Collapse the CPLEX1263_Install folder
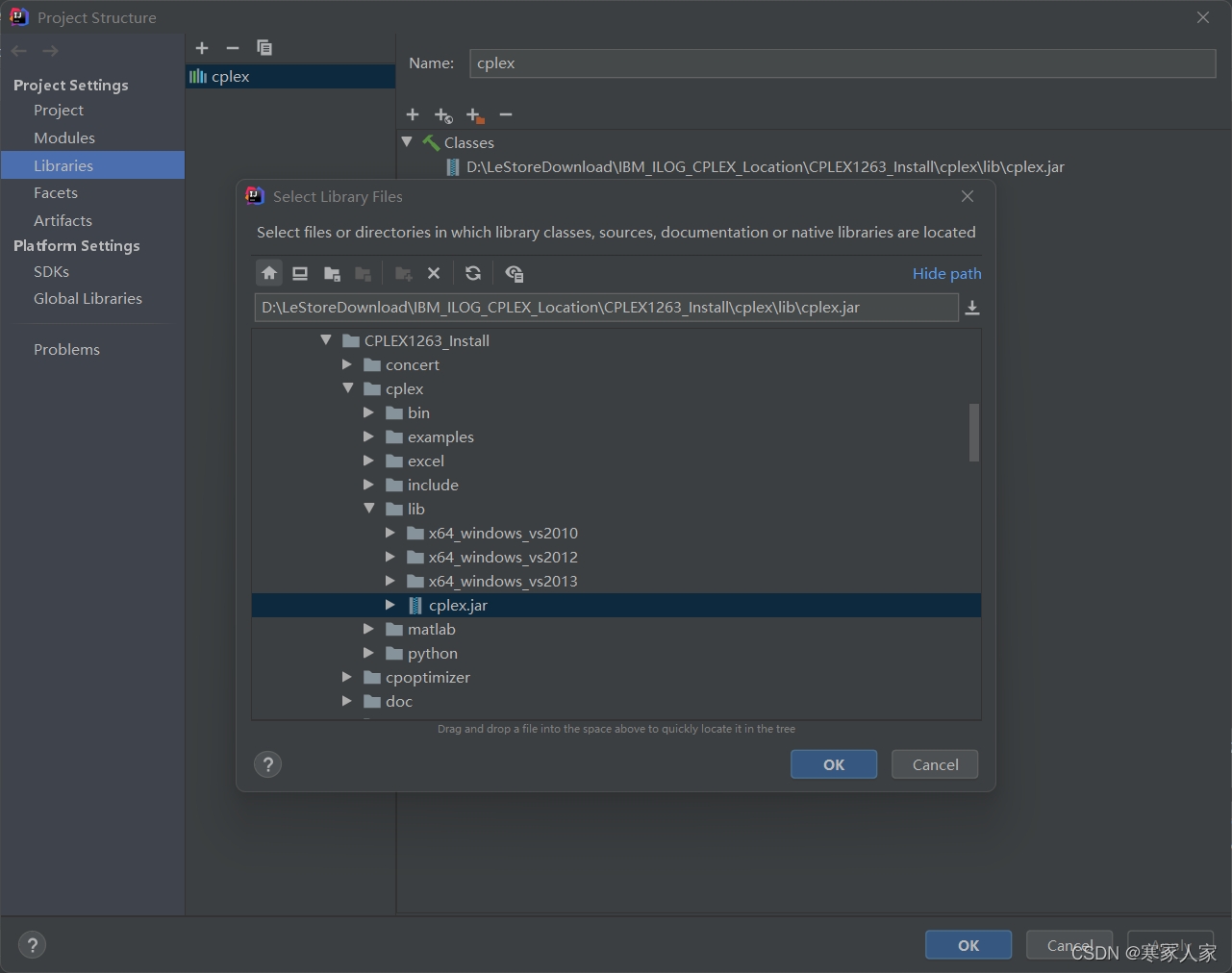The height and width of the screenshot is (973, 1232). pos(326,340)
